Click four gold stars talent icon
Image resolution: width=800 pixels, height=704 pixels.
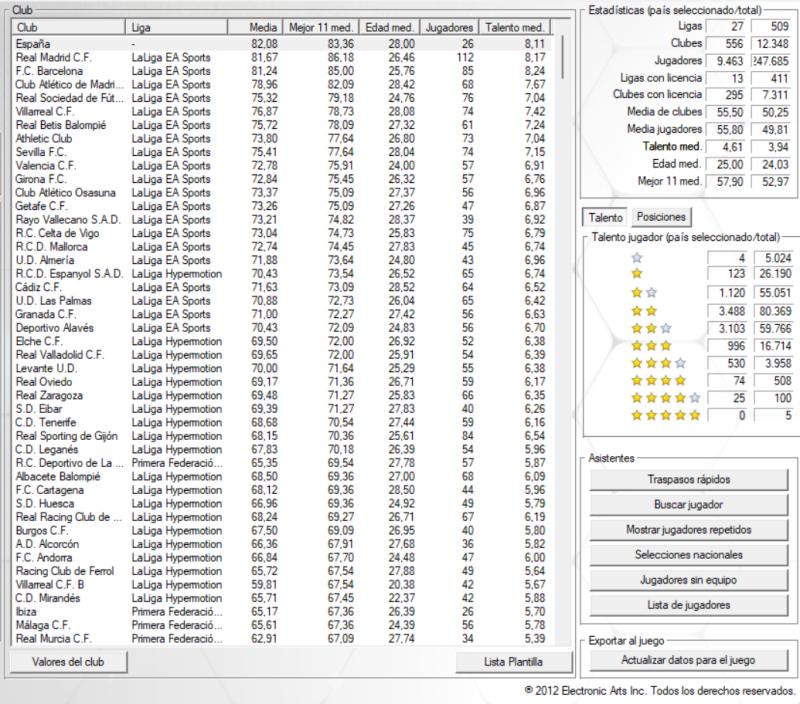coord(658,381)
